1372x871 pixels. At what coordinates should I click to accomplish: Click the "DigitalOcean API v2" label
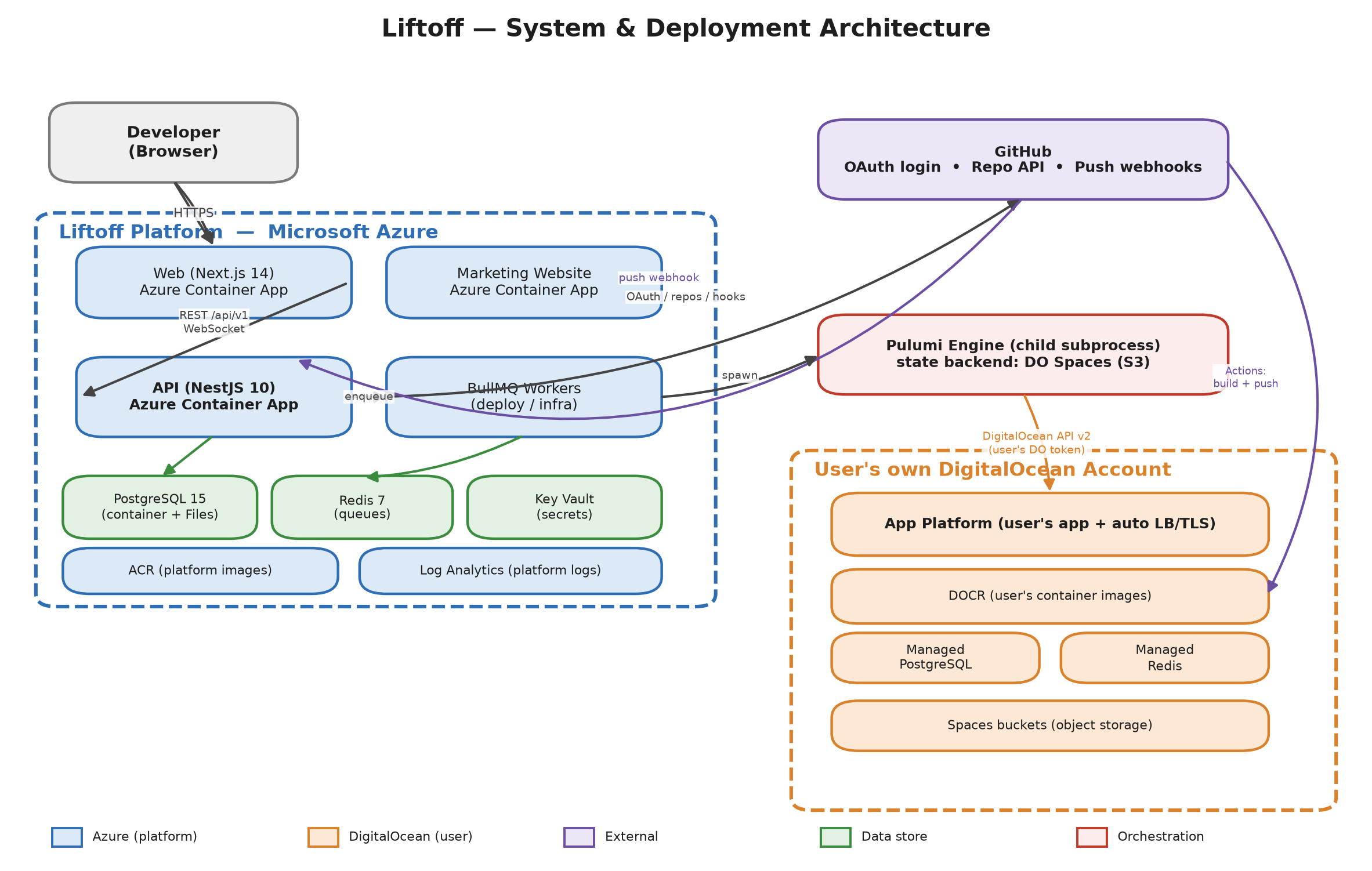[1036, 436]
